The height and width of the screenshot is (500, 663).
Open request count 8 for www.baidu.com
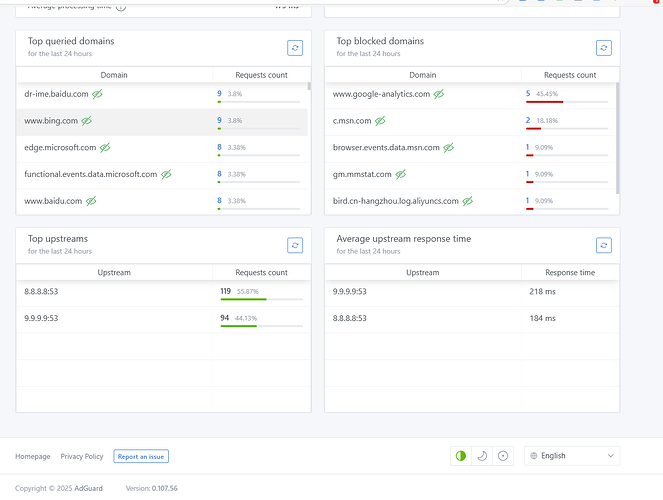[219, 200]
